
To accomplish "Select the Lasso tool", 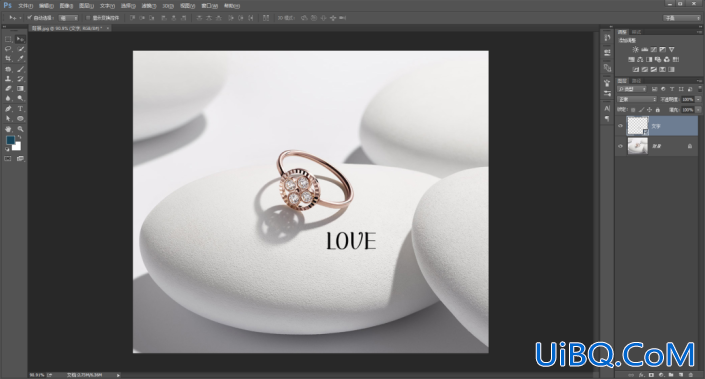I will coord(8,49).
